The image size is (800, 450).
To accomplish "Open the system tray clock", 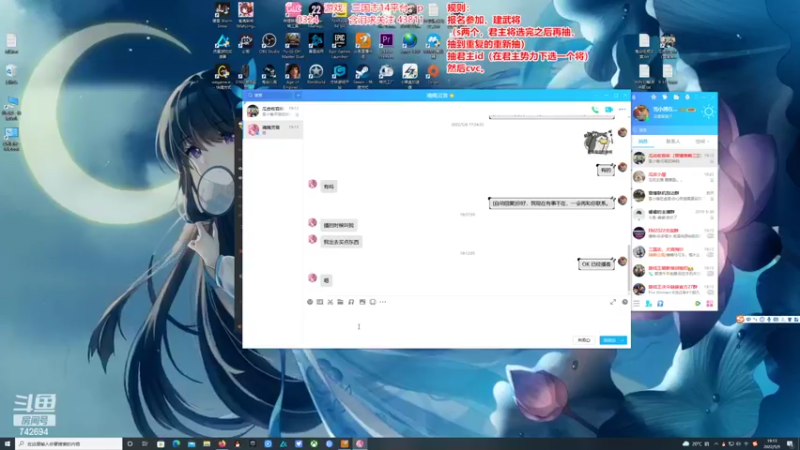I will click(772, 444).
